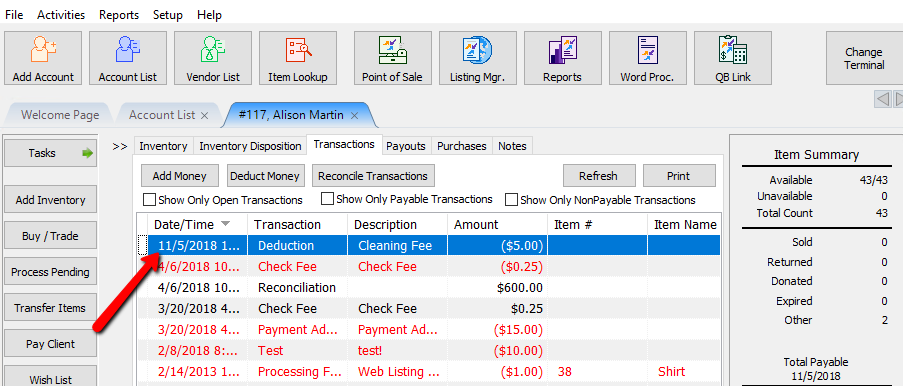Image resolution: width=903 pixels, height=386 pixels.
Task: Open Point of Sale from the toolbar
Action: [x=393, y=58]
